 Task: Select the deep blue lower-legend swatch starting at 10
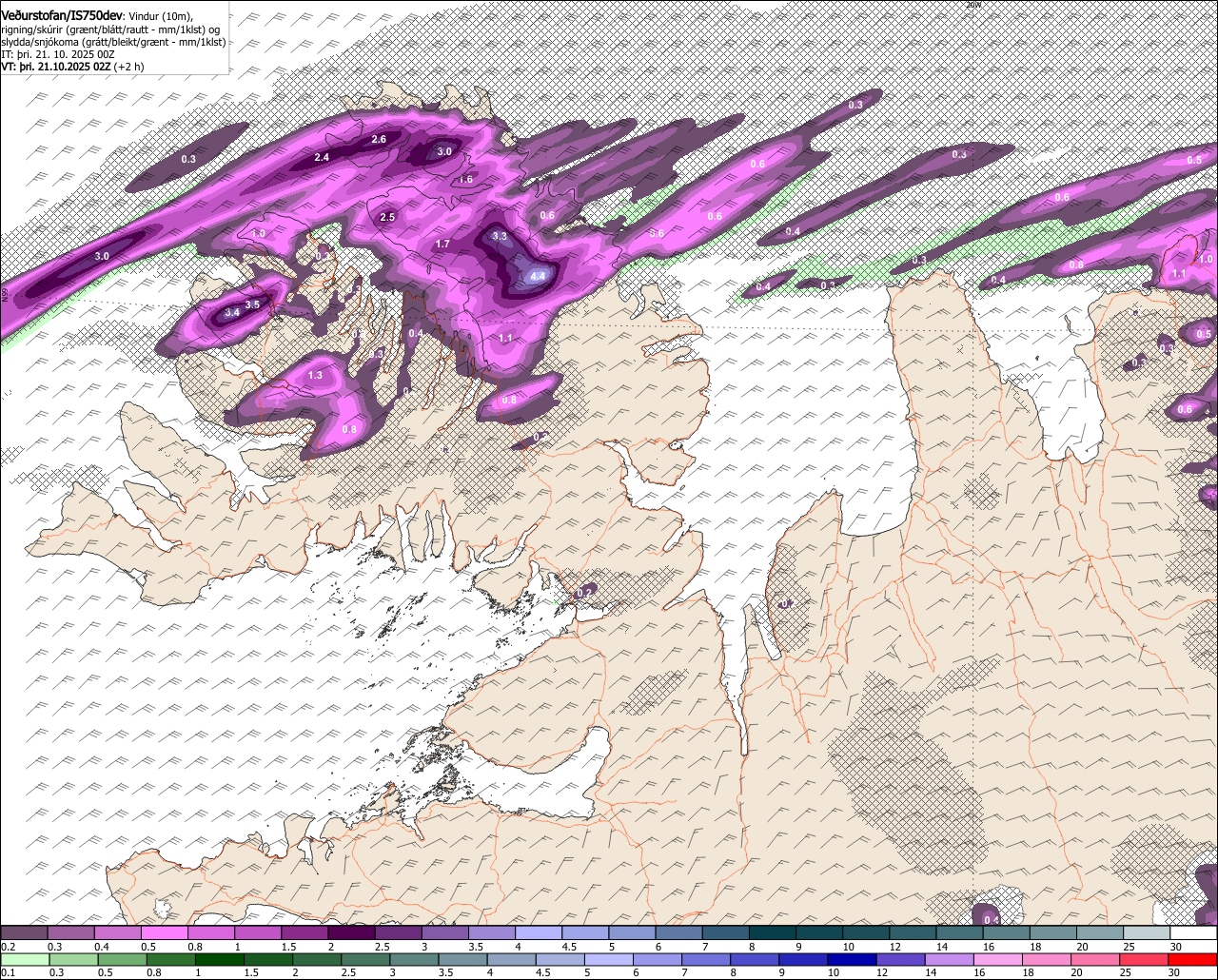pyautogui.click(x=853, y=959)
